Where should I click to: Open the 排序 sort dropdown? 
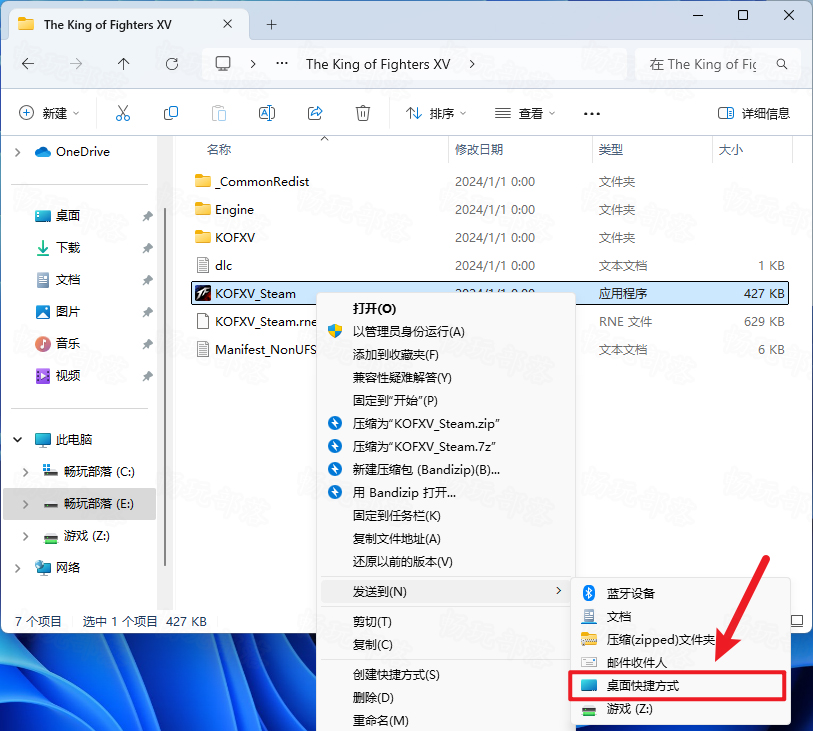pos(436,113)
